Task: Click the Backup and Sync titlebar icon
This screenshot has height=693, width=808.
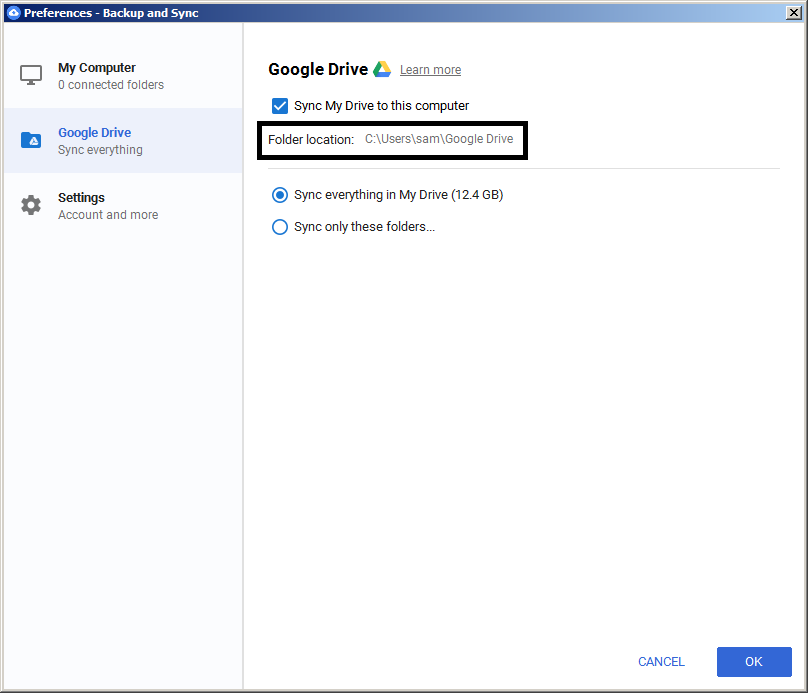Action: tap(13, 12)
